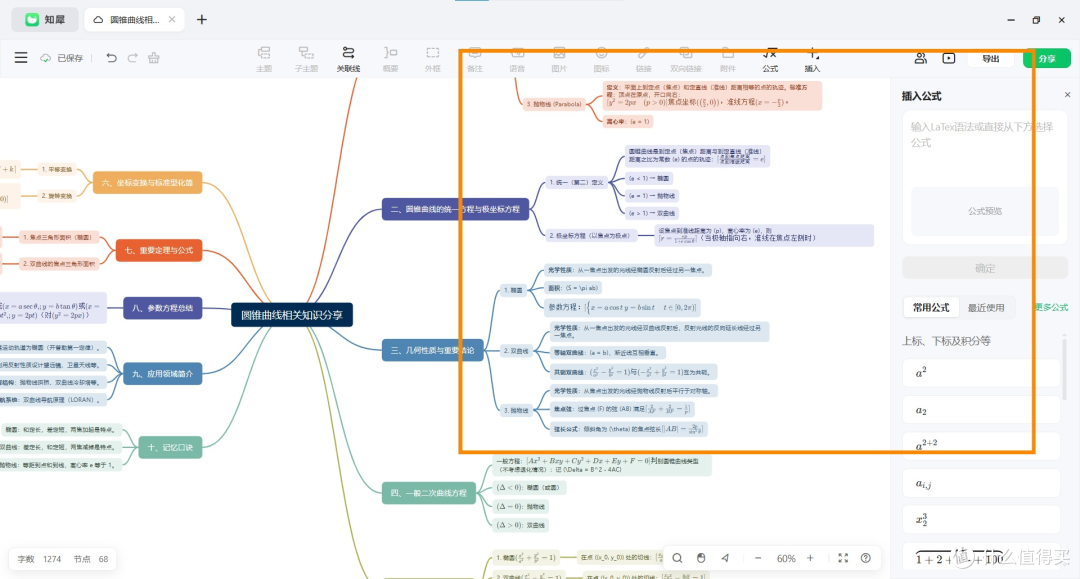1080x579 pixels.
Task: Select node 八、参数方程总结
Action: point(163,308)
